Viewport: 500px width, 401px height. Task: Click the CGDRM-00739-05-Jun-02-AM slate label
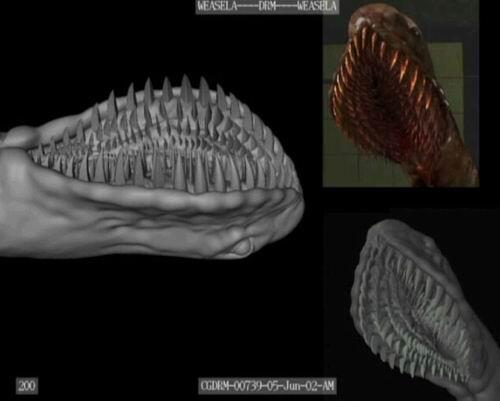coord(267,386)
